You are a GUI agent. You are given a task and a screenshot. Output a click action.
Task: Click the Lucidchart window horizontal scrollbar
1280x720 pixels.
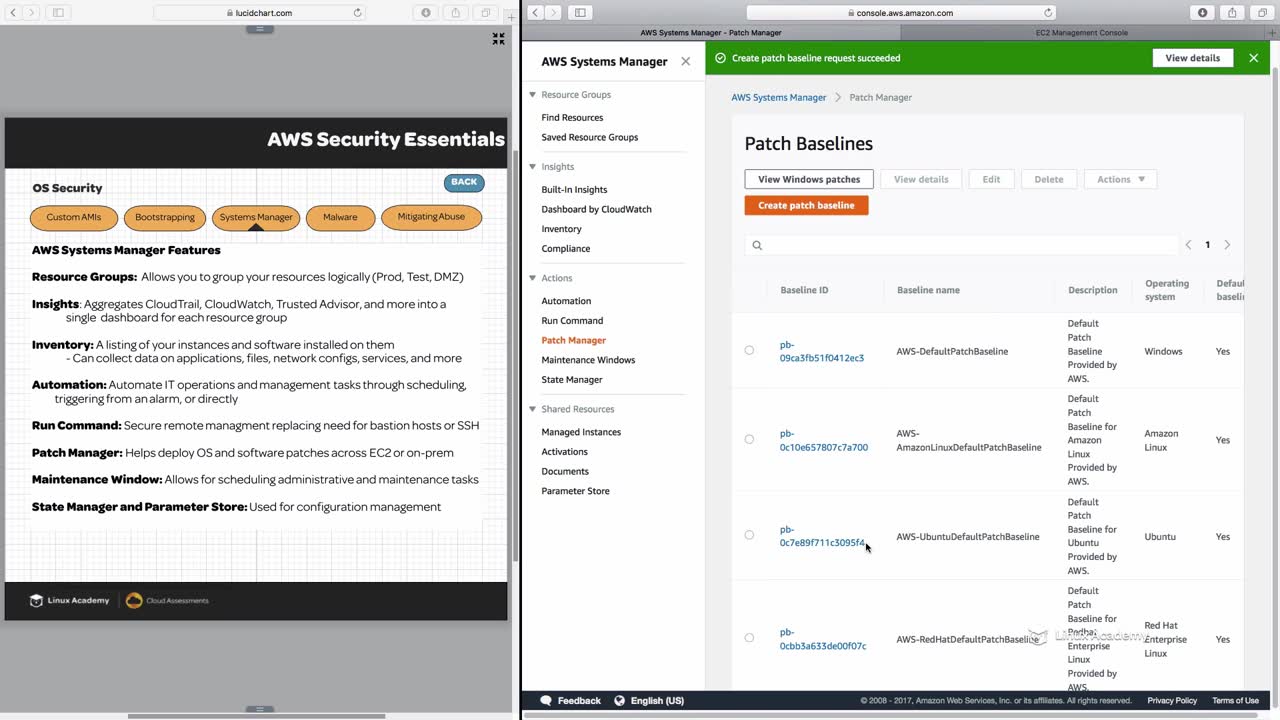pyautogui.click(x=256, y=716)
